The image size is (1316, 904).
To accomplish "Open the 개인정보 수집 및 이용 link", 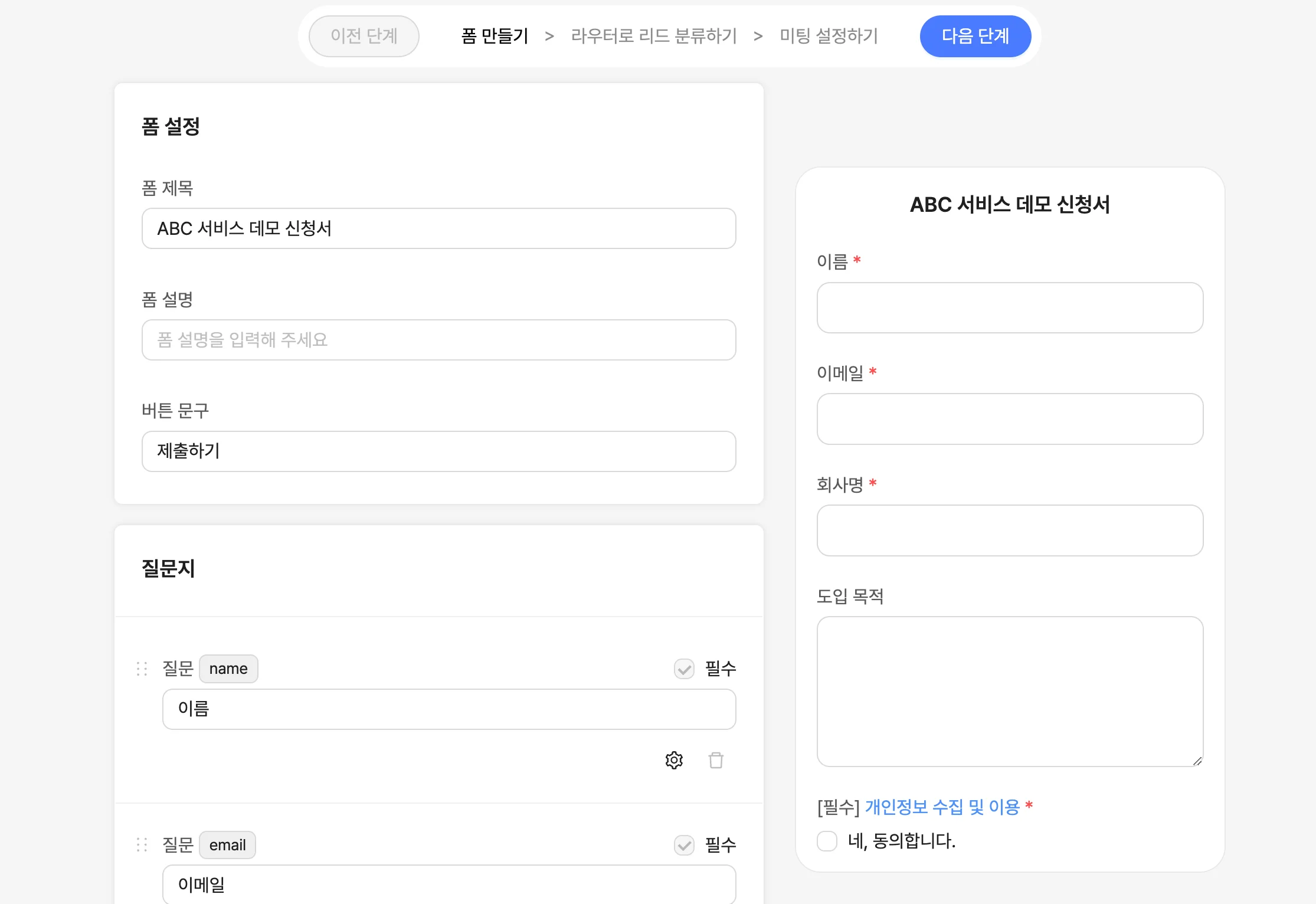I will [942, 807].
